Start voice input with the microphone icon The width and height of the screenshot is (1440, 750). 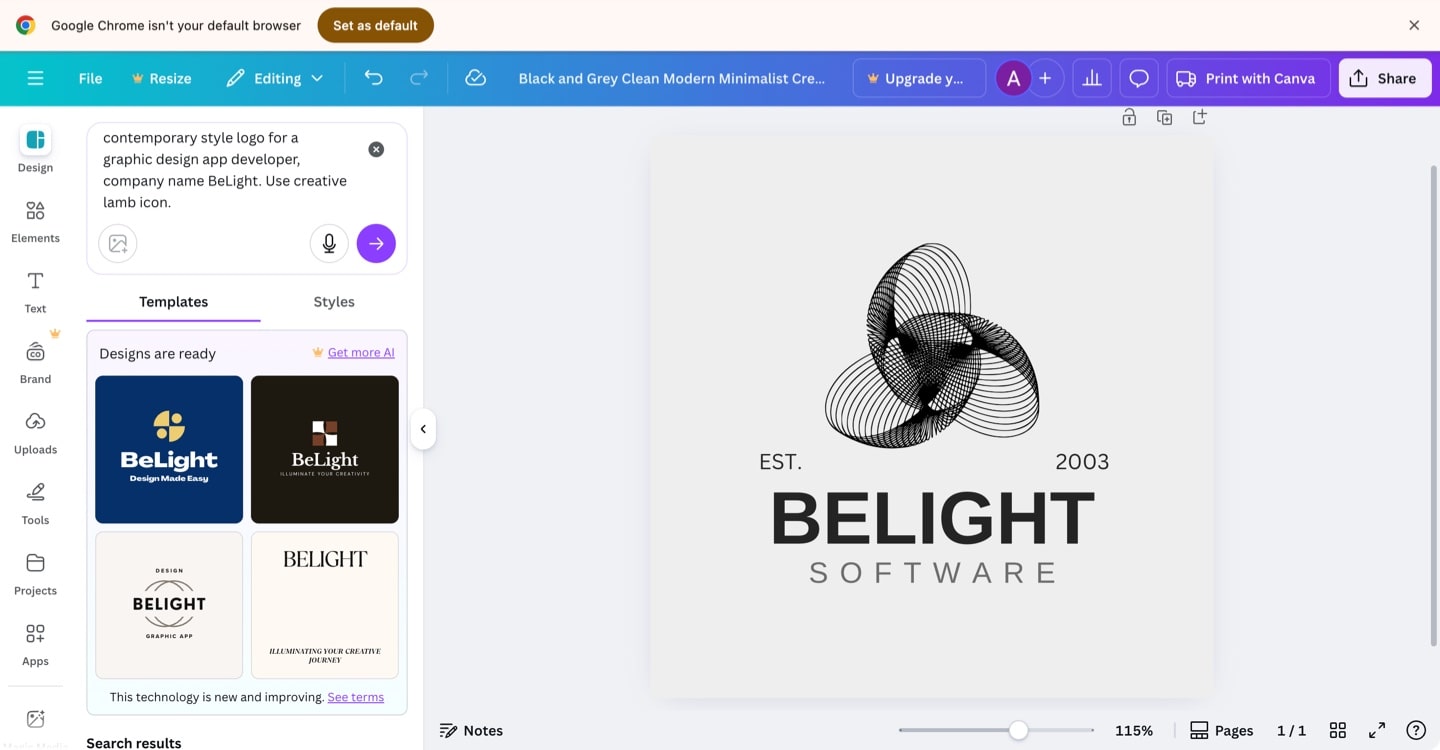tap(329, 243)
